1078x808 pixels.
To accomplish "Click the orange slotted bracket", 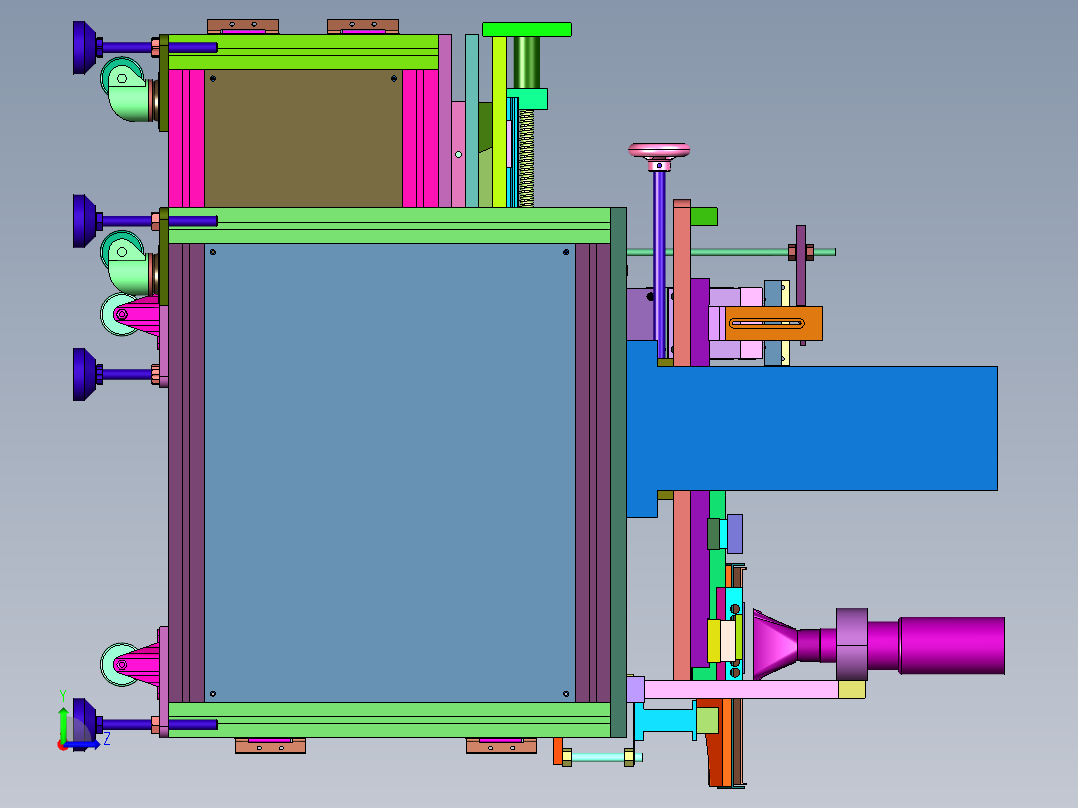I will point(773,323).
